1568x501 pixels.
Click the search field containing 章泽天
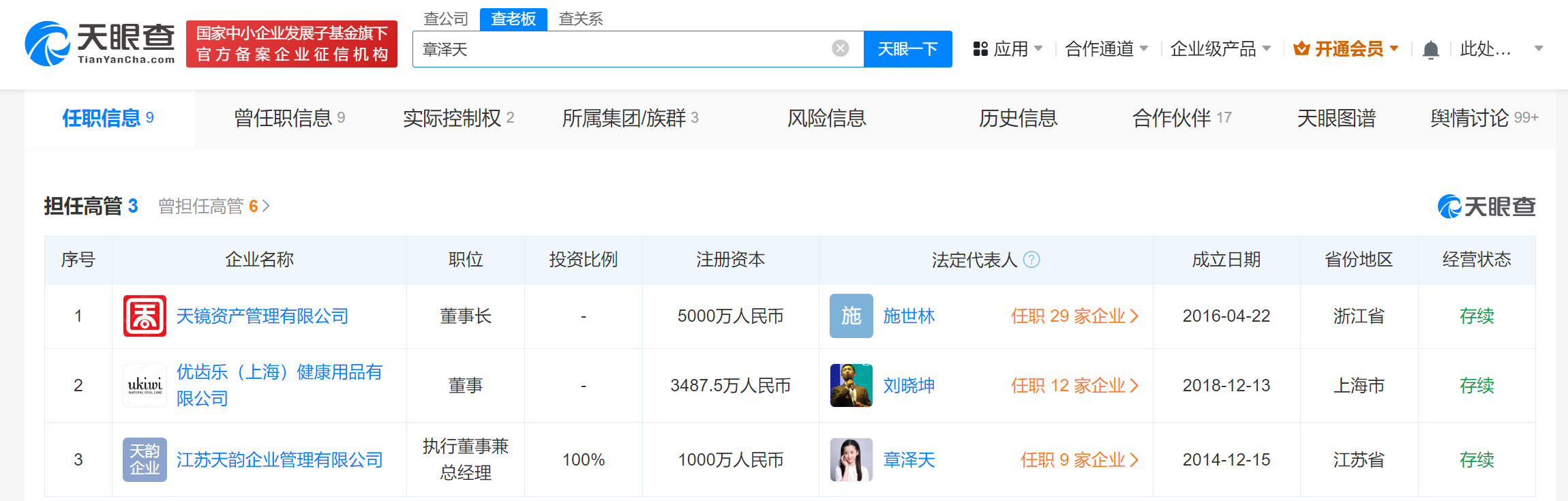[620, 49]
